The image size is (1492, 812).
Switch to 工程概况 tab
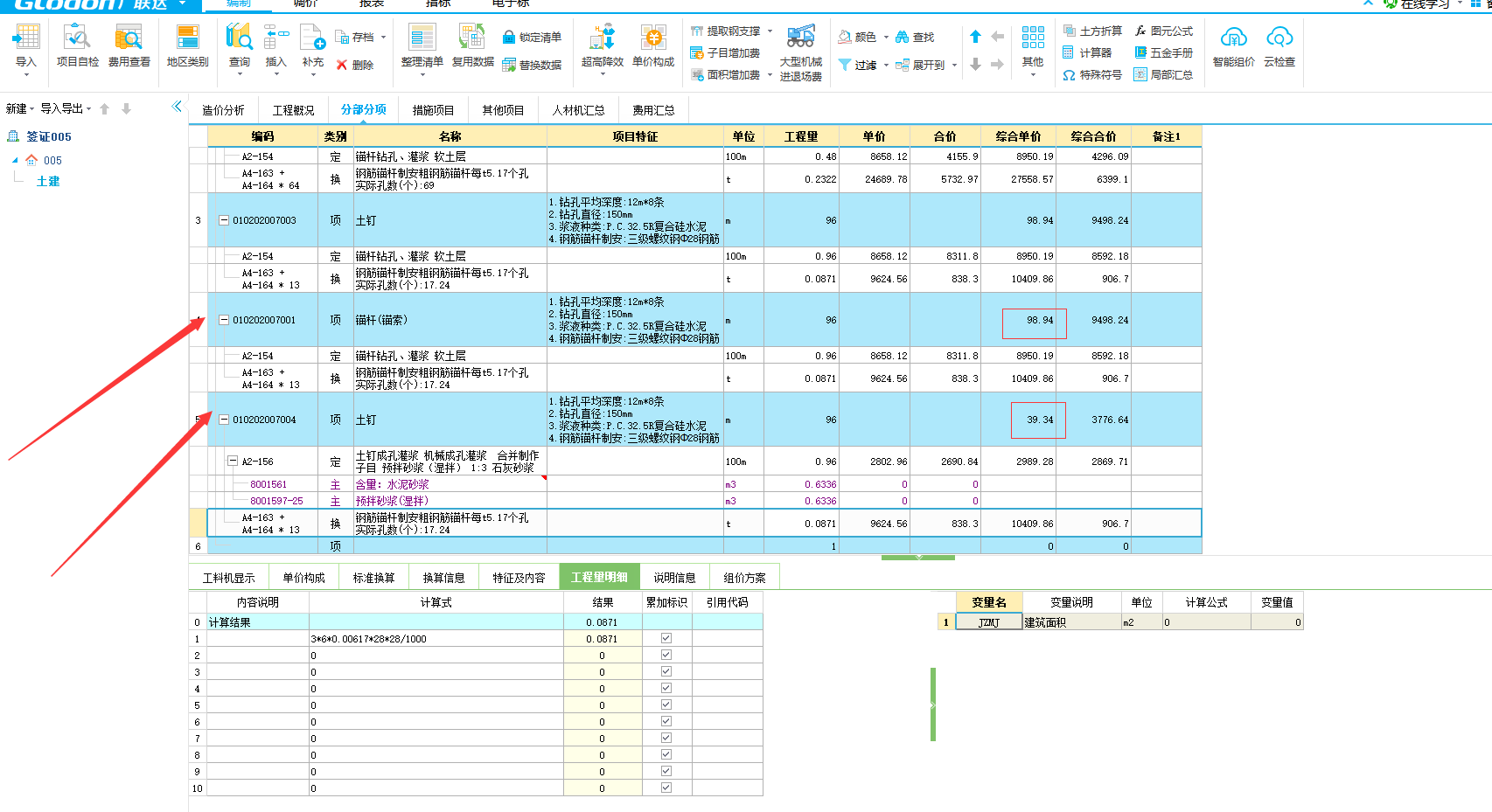[293, 110]
